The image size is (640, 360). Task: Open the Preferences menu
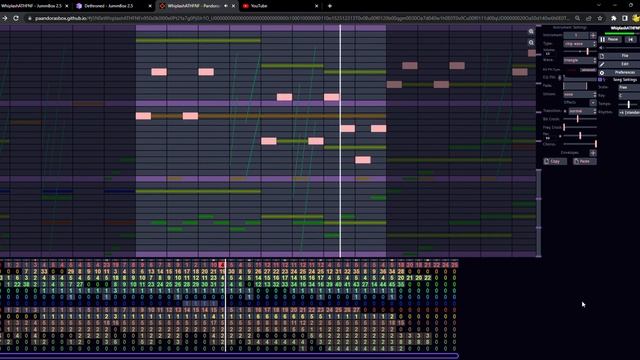619,72
